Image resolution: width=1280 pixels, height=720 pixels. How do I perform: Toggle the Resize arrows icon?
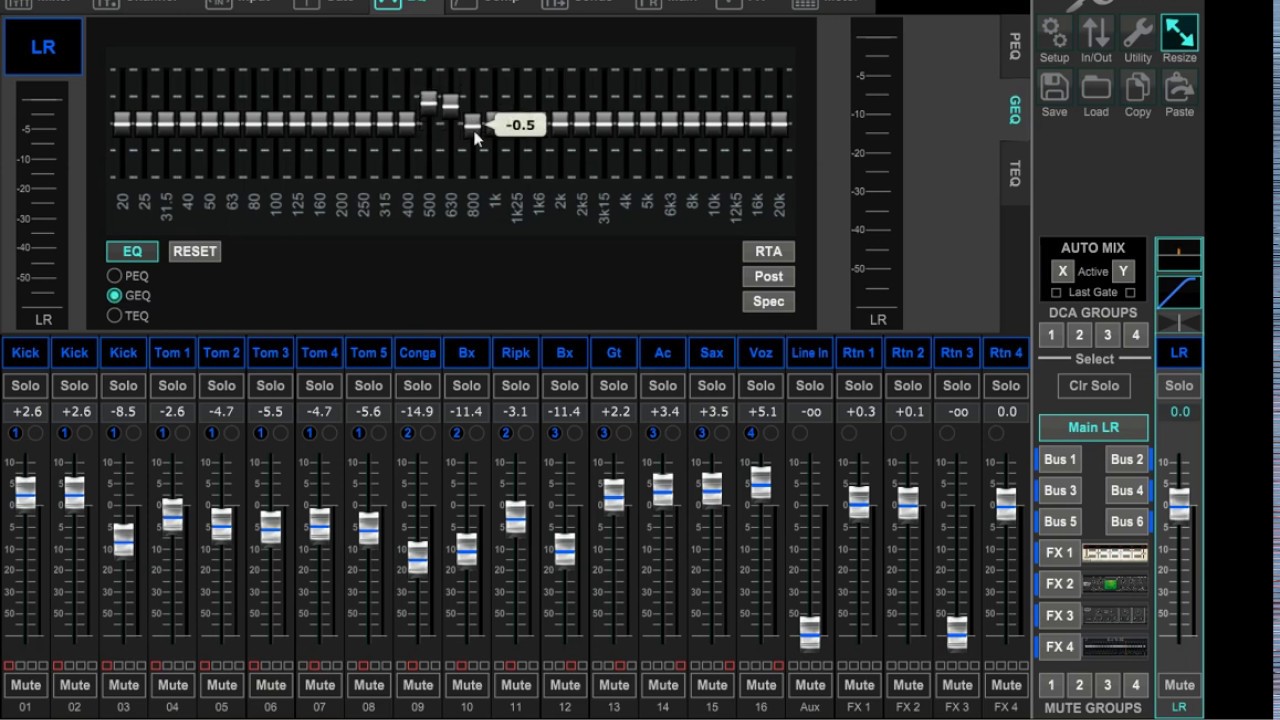coord(1180,34)
